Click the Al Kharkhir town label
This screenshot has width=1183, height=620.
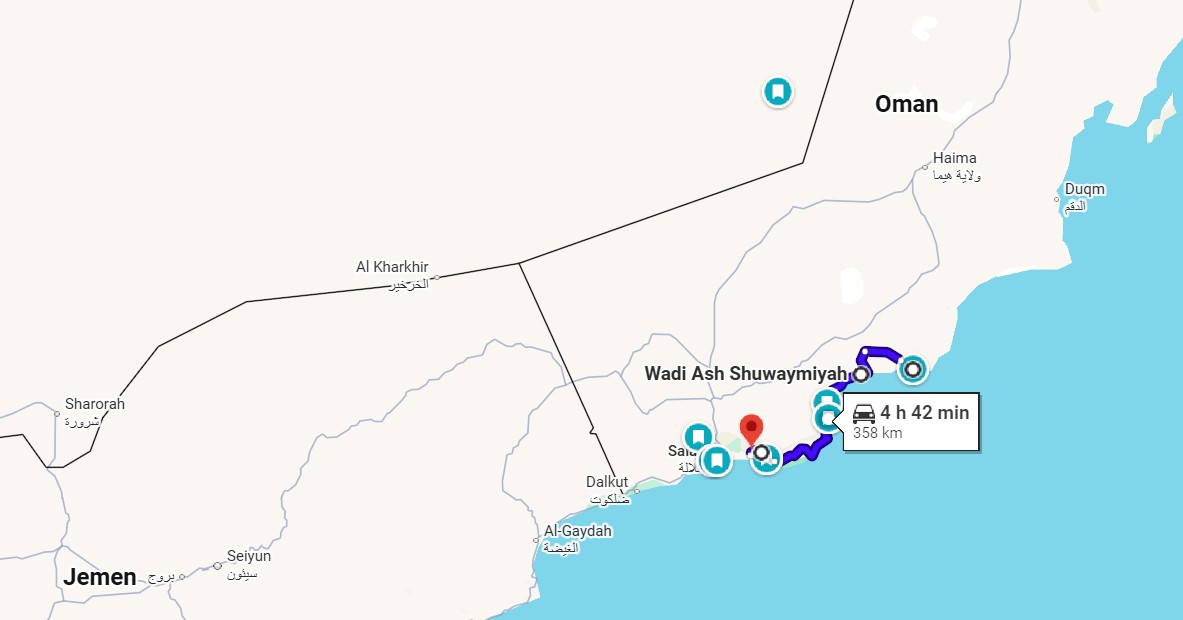pos(392,267)
